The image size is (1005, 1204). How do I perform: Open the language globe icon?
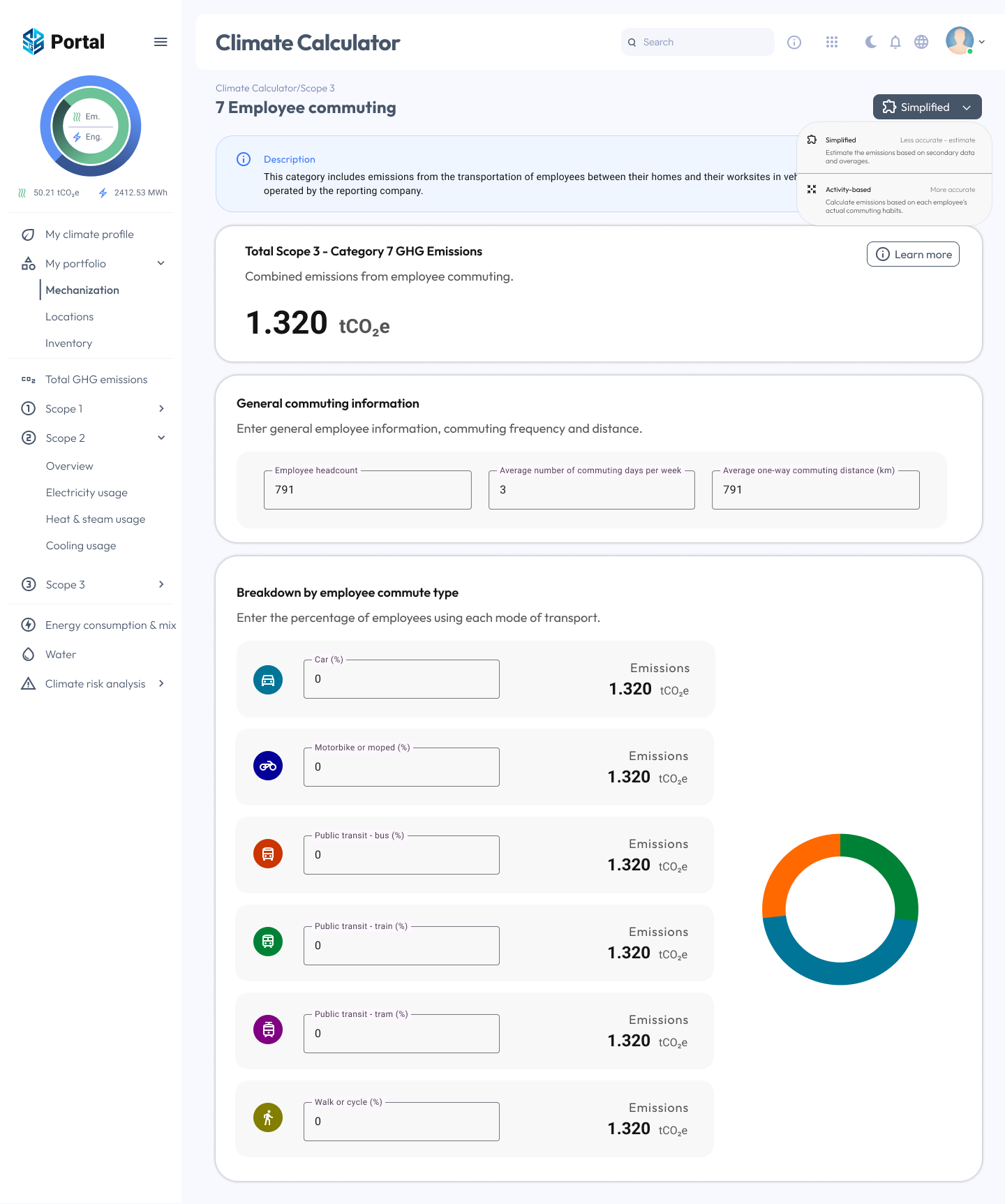[921, 42]
